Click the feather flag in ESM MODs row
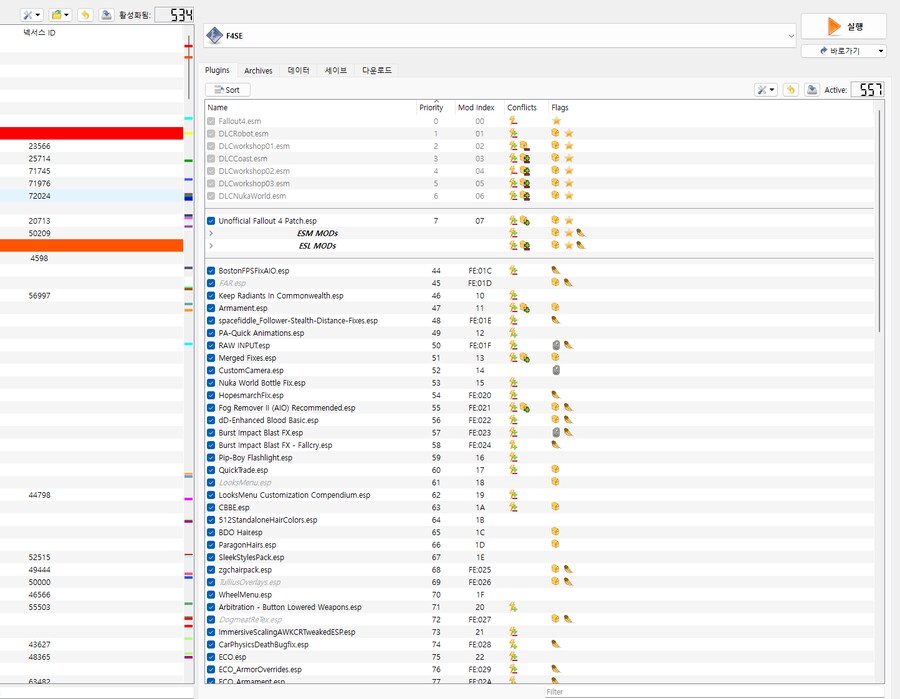The height and width of the screenshot is (699, 900). (x=581, y=233)
